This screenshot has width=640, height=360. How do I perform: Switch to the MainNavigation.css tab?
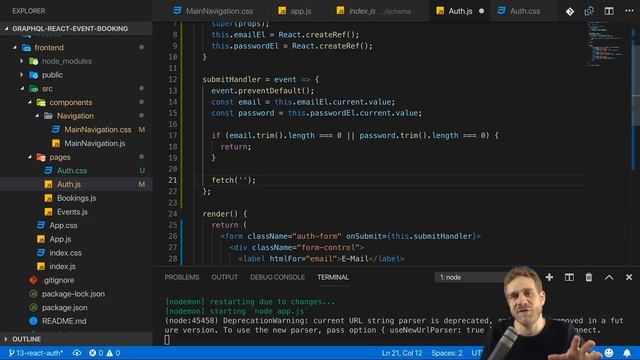[213, 11]
